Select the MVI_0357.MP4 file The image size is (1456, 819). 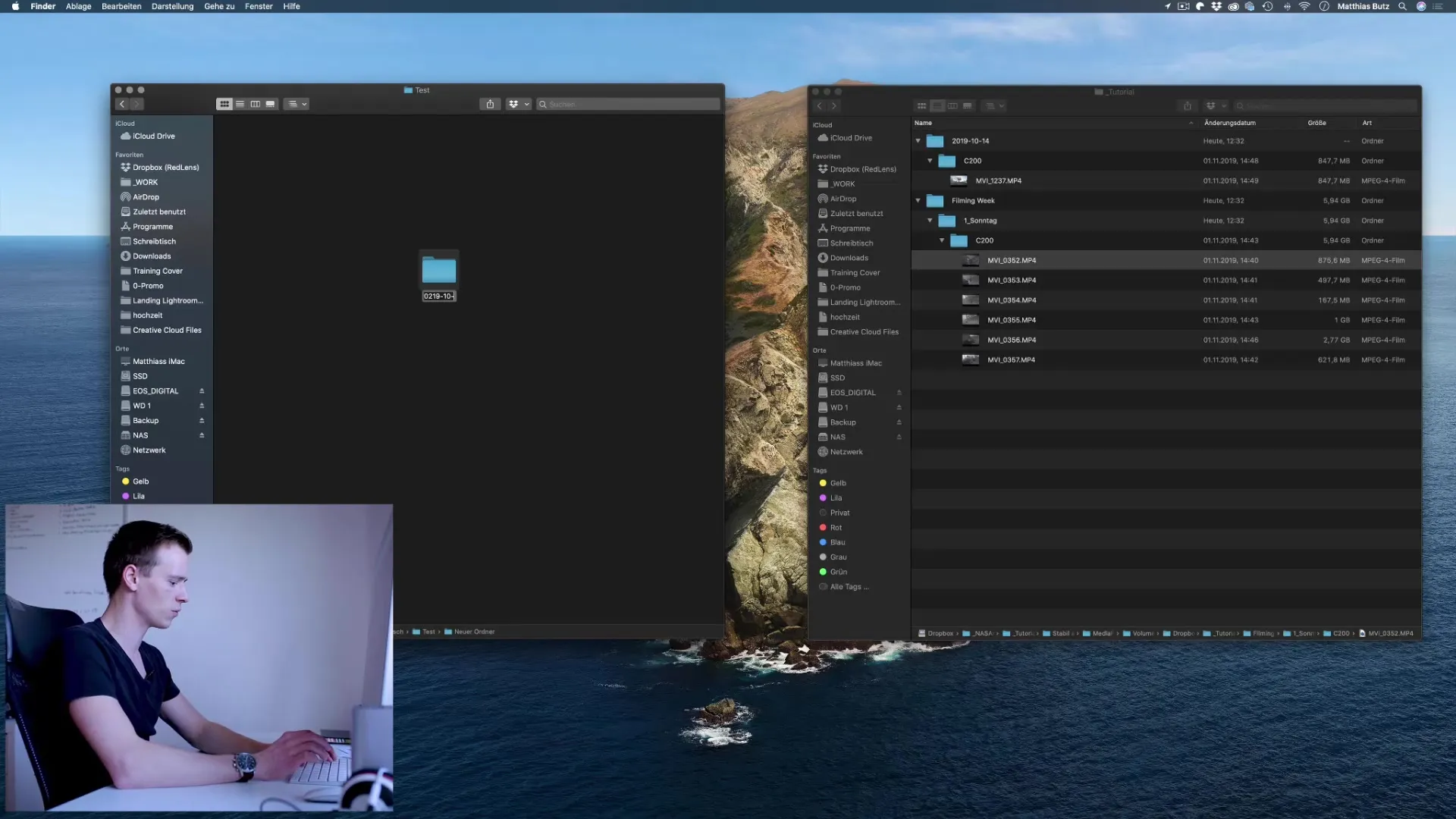coord(1166,359)
